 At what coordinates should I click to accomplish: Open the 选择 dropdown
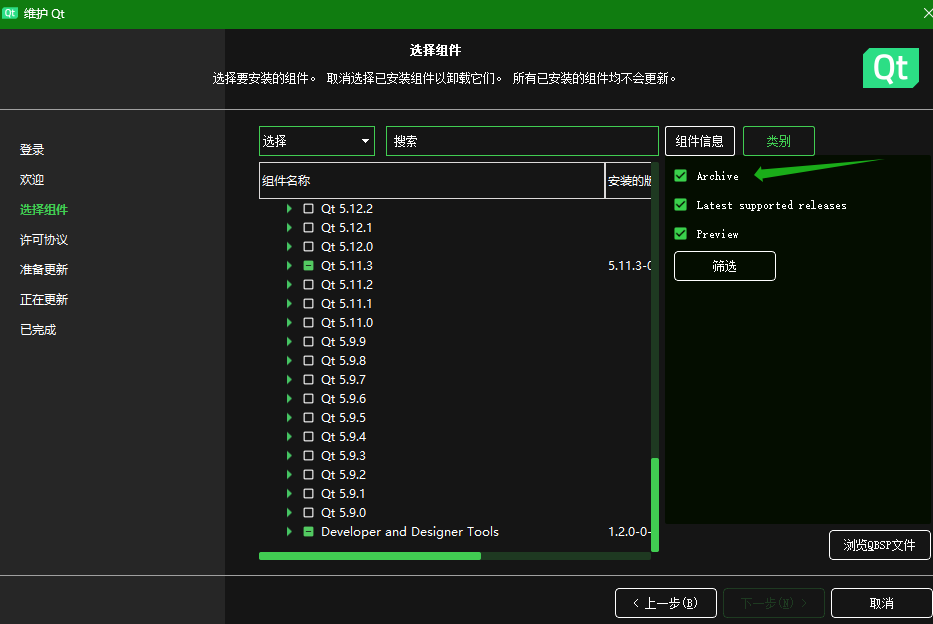(x=317, y=141)
